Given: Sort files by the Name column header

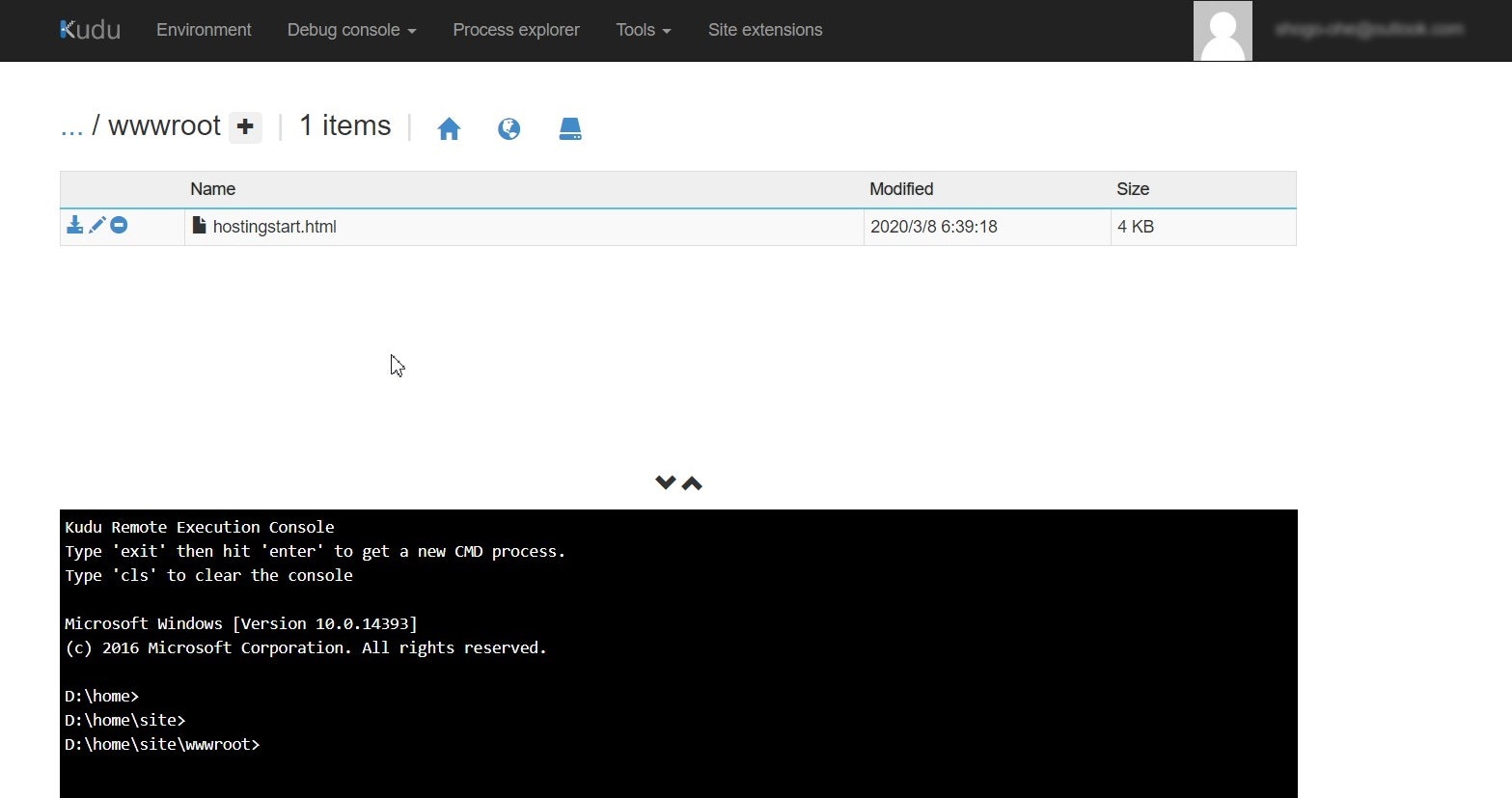Looking at the screenshot, I should click(x=212, y=189).
